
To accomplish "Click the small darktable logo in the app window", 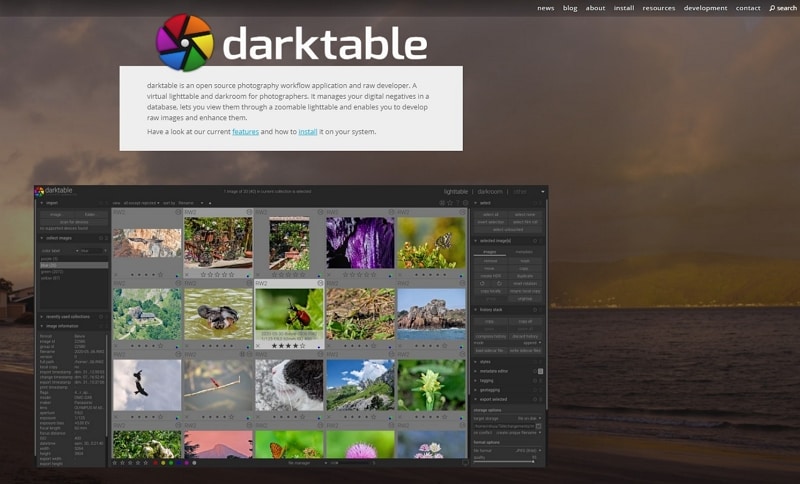I will click(39, 192).
